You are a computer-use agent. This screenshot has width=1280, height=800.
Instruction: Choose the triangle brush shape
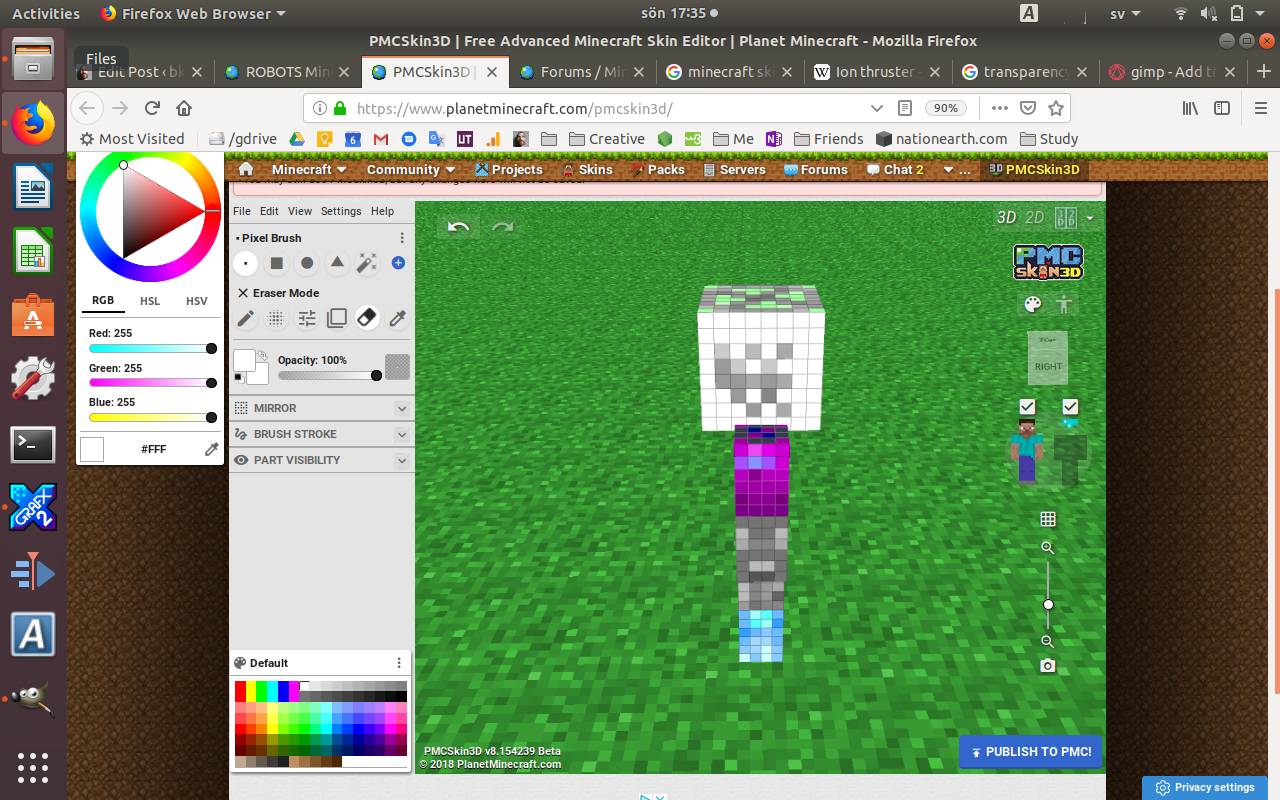(x=337, y=263)
